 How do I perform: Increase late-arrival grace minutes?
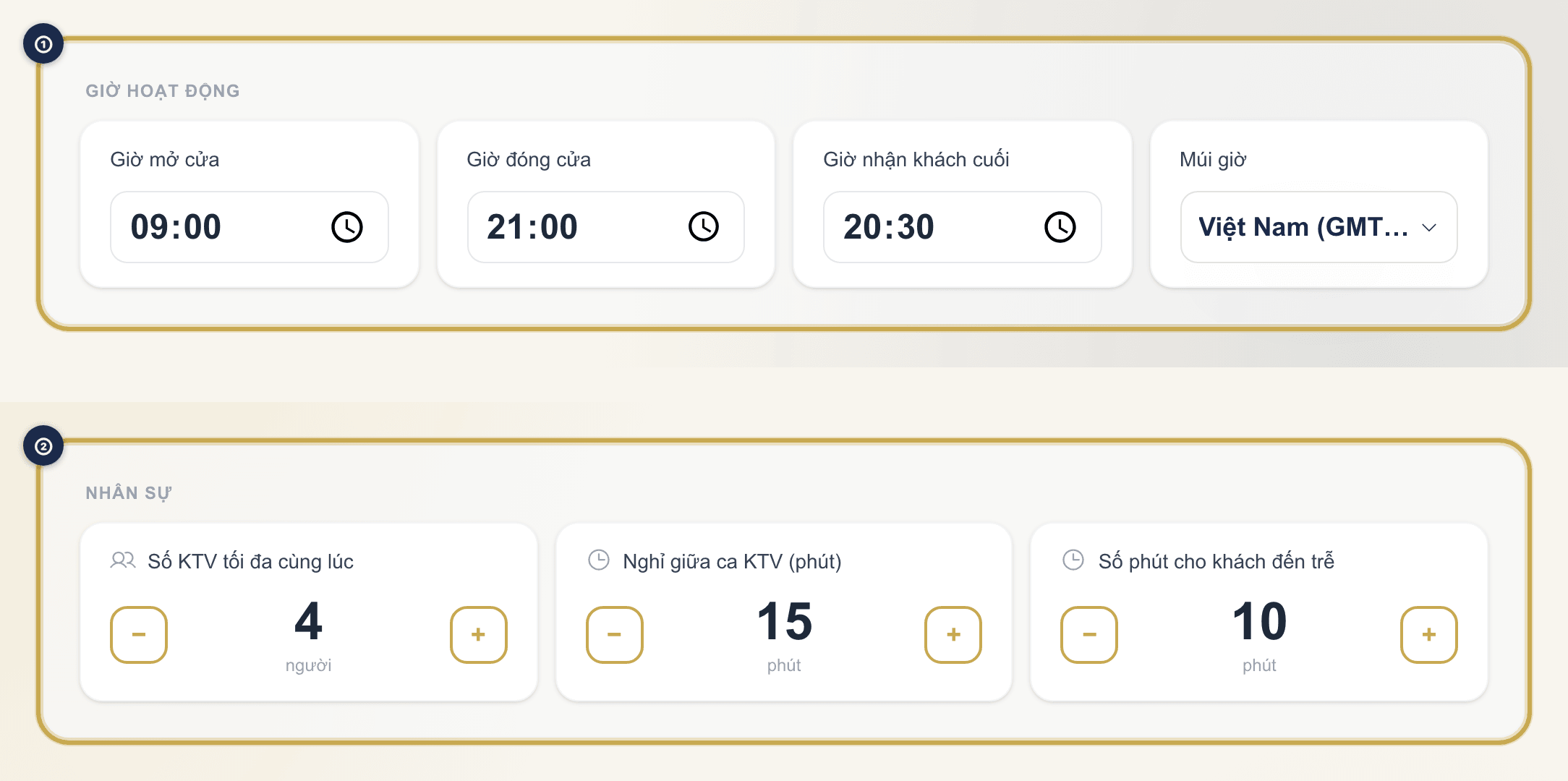pos(1428,635)
